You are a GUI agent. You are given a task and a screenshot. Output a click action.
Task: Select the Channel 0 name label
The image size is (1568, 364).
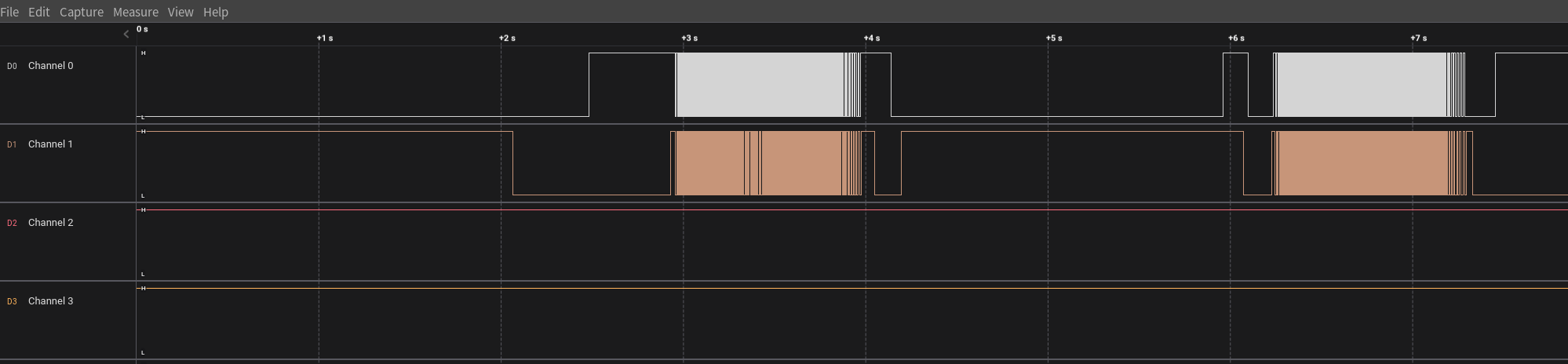(50, 66)
